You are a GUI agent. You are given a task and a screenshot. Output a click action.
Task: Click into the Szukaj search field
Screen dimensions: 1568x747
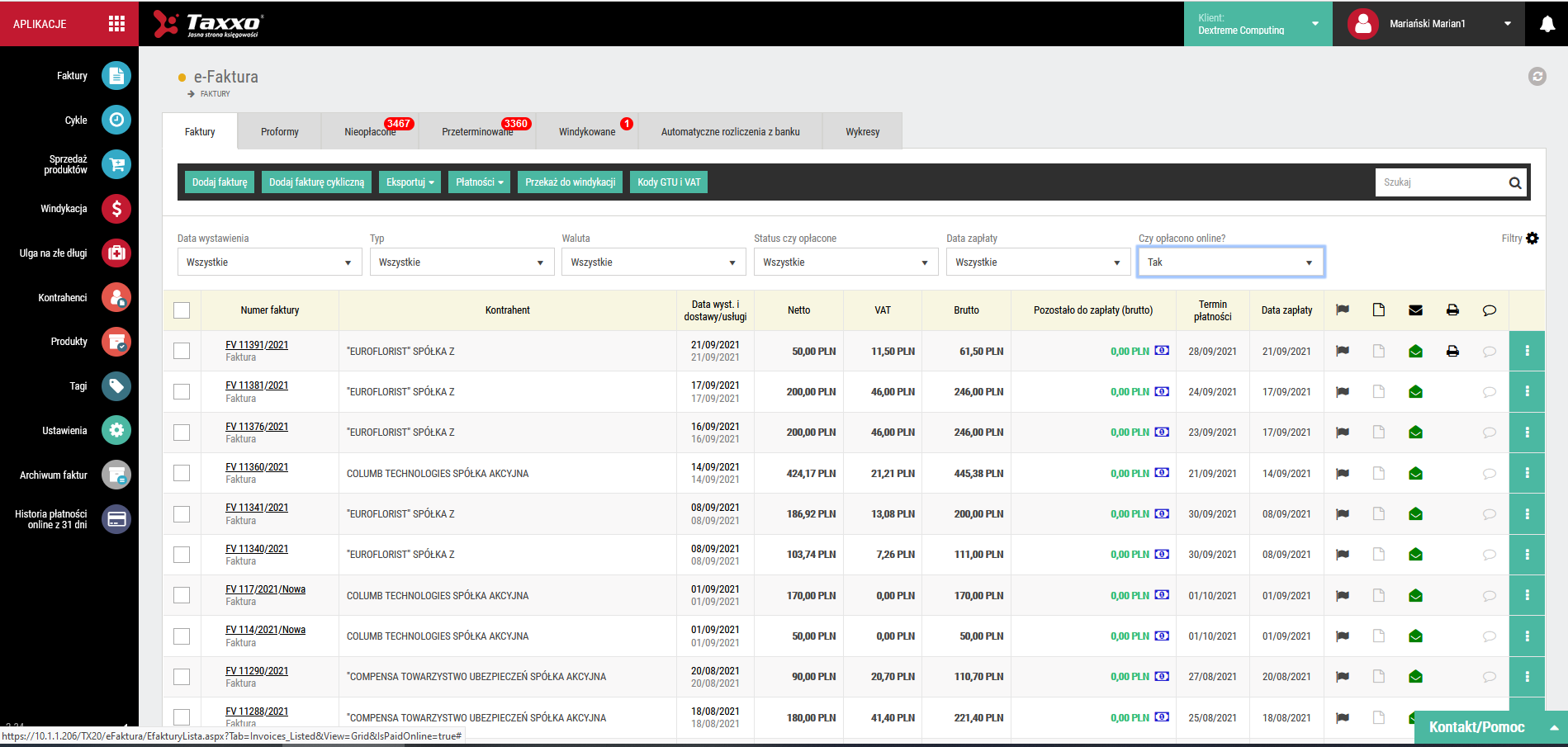click(1441, 182)
